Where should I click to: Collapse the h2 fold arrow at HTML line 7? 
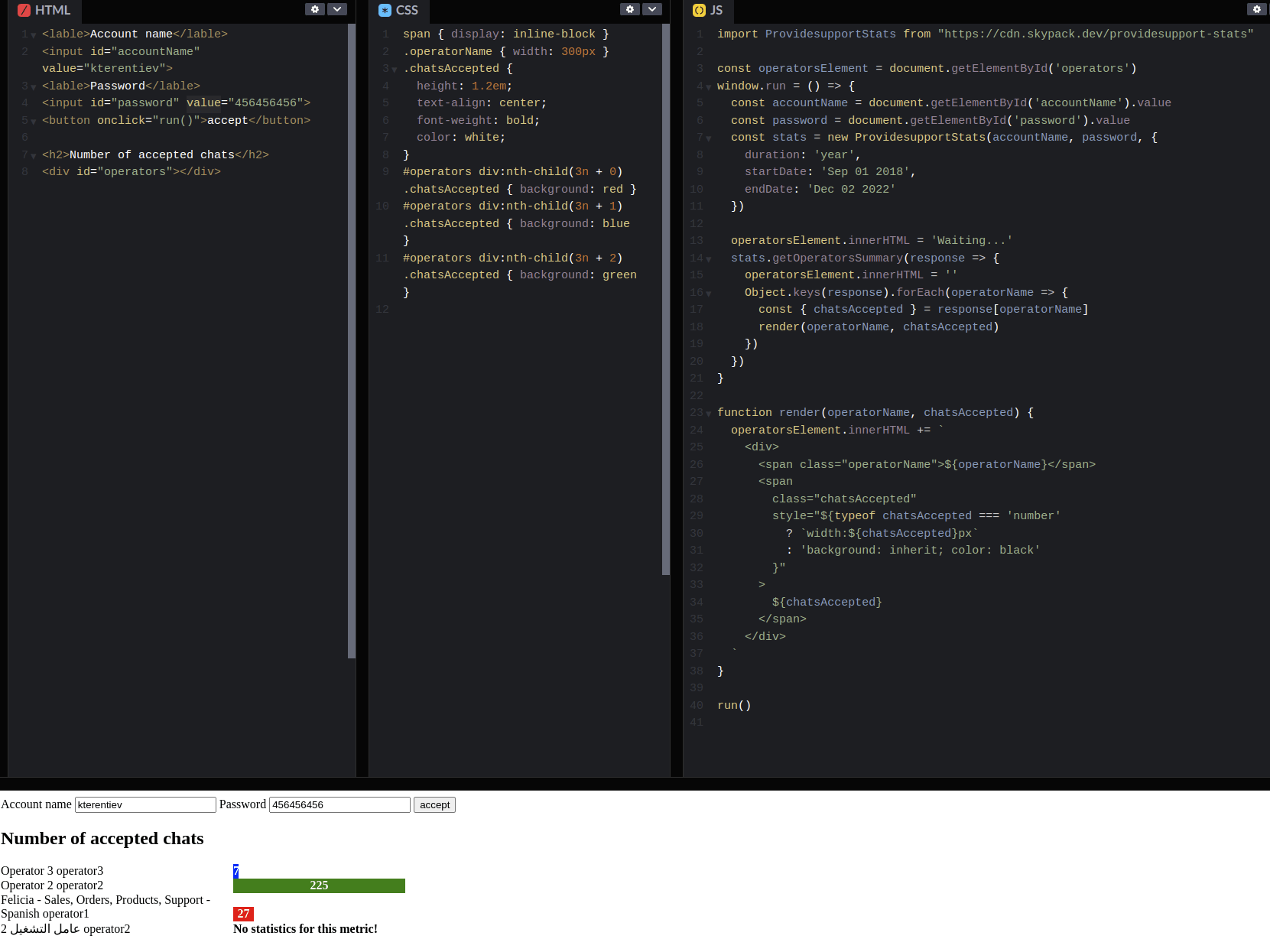(34, 156)
